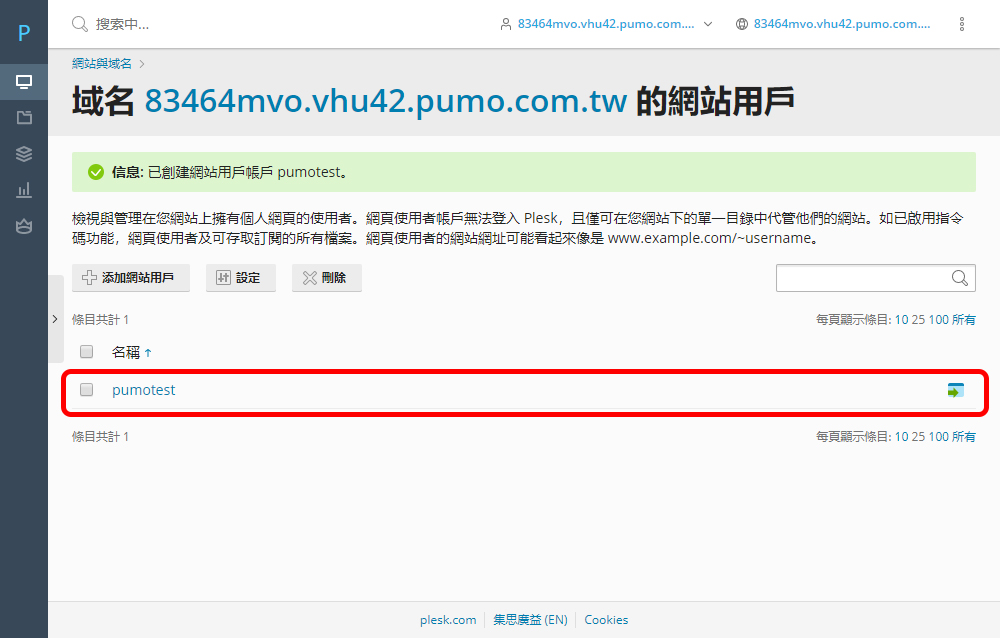Show 所有 entries in top pager

pyautogui.click(x=964, y=320)
